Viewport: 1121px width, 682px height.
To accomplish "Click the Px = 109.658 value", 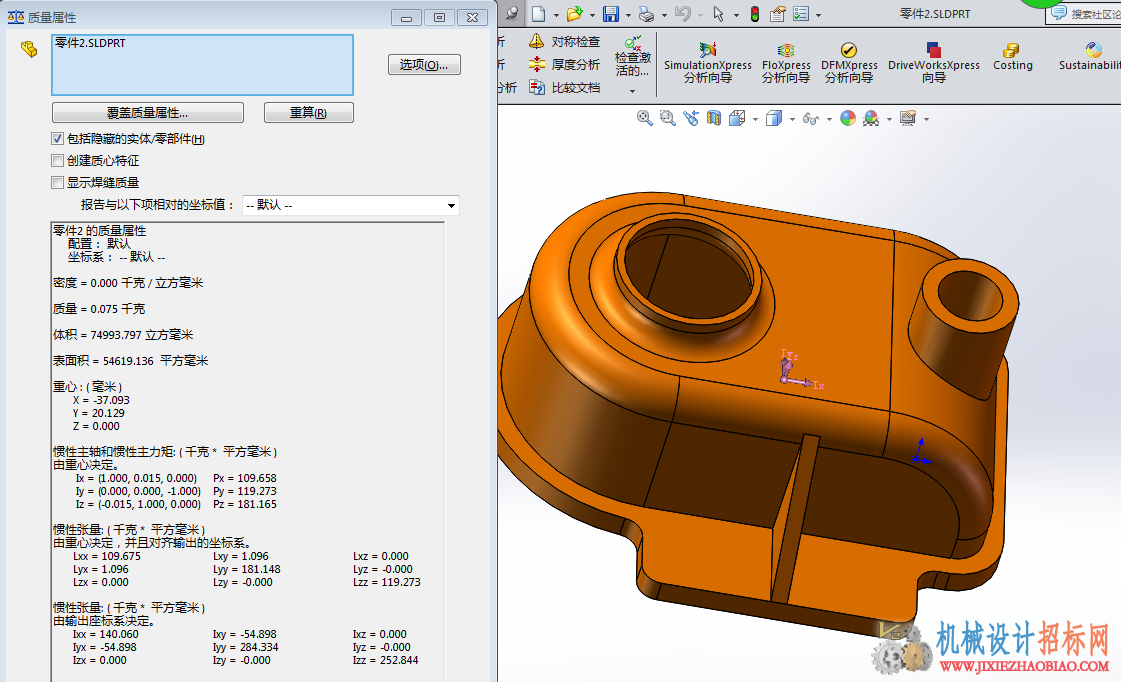I will coord(245,478).
